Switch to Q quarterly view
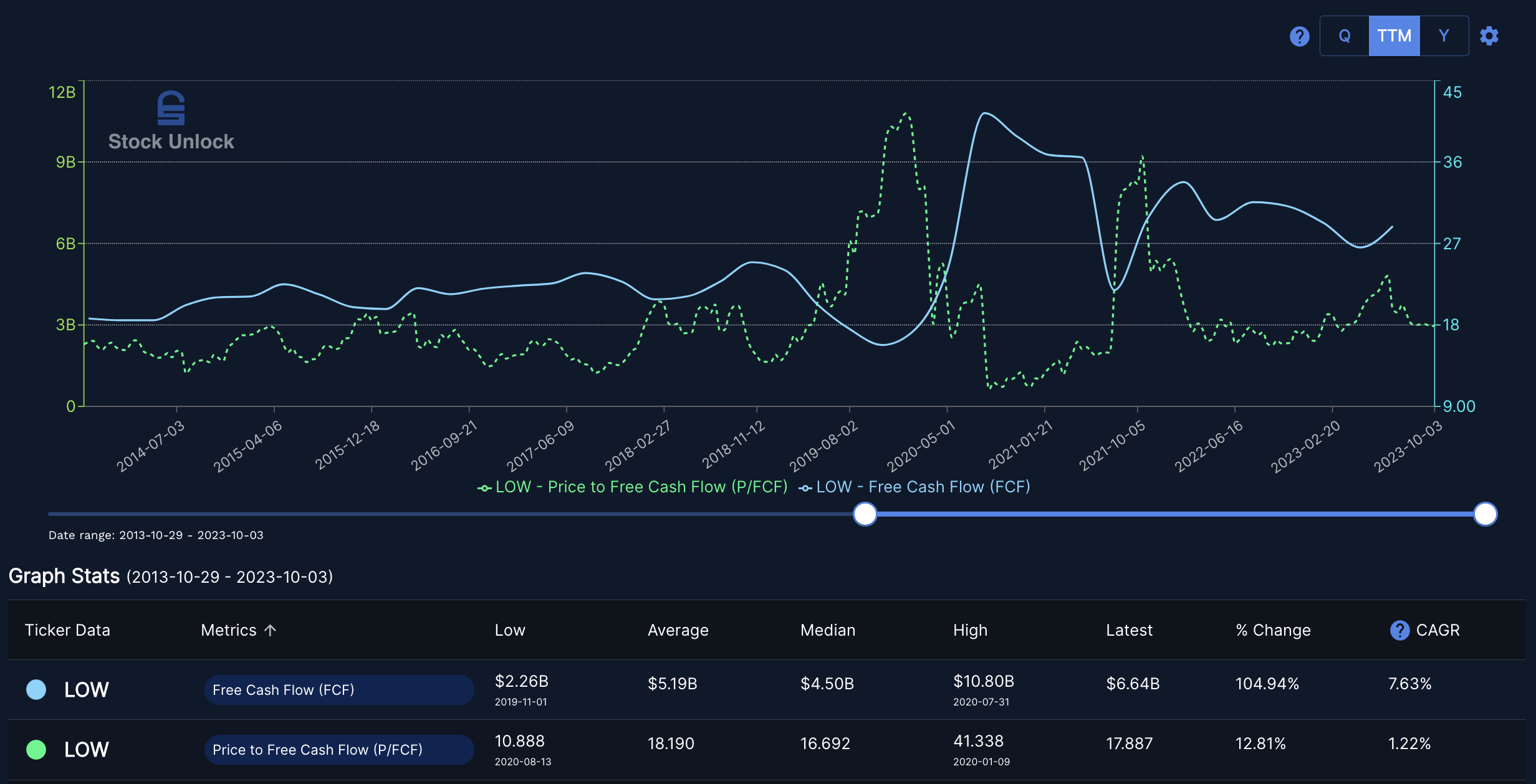1536x784 pixels. coord(1345,36)
